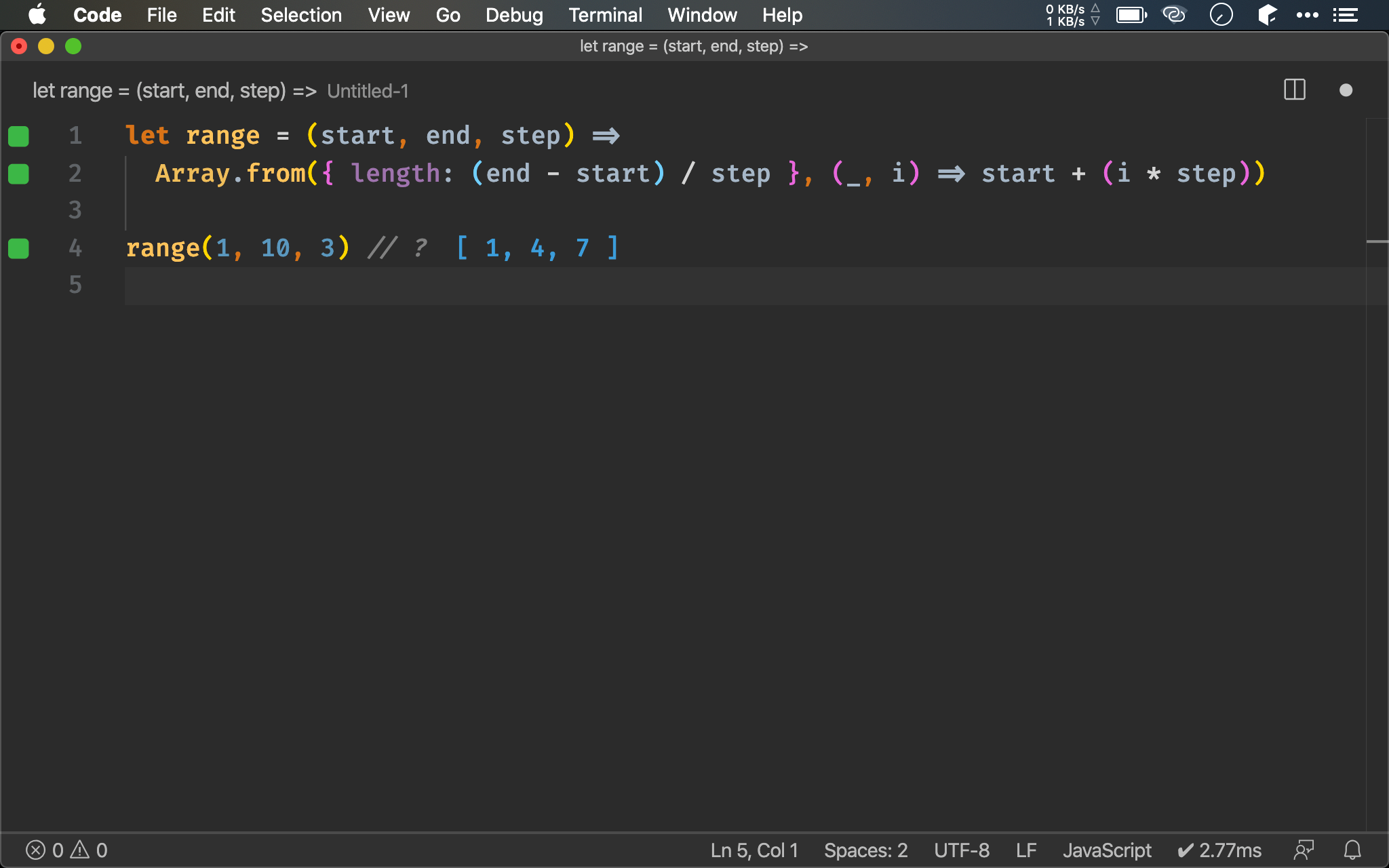The image size is (1389, 868).
Task: Click the warnings triangle in status bar
Action: (x=80, y=850)
